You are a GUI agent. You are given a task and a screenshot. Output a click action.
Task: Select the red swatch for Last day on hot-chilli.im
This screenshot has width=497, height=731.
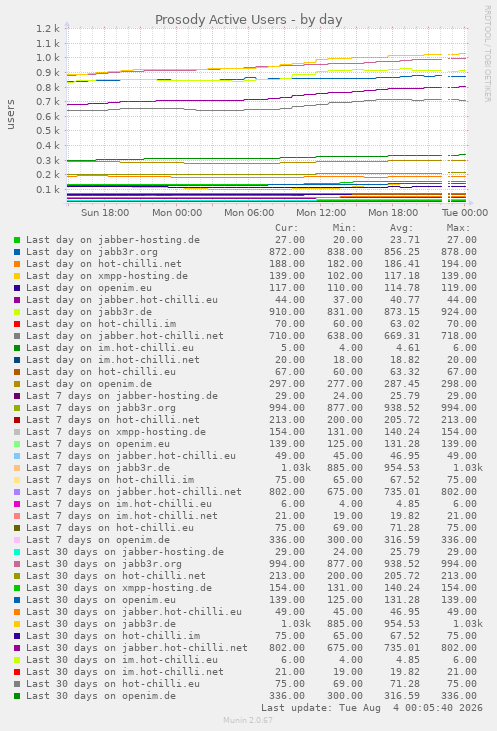tap(17, 324)
